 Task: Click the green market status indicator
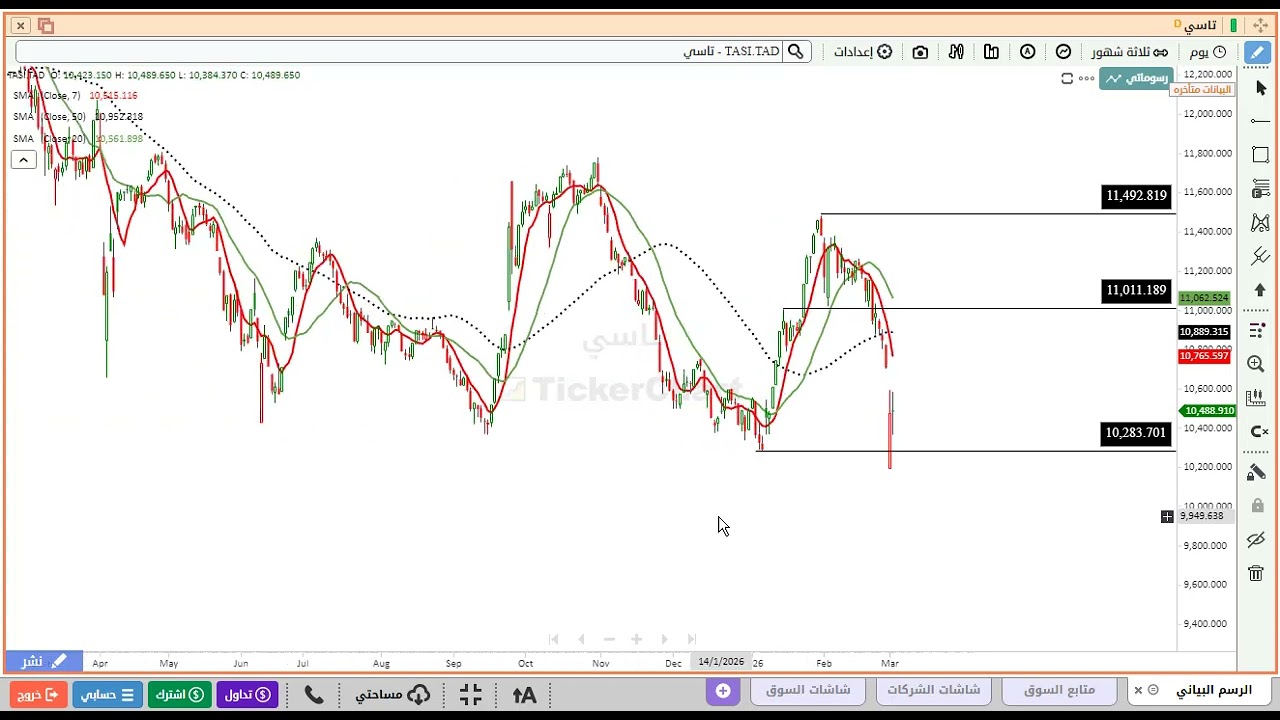1233,25
